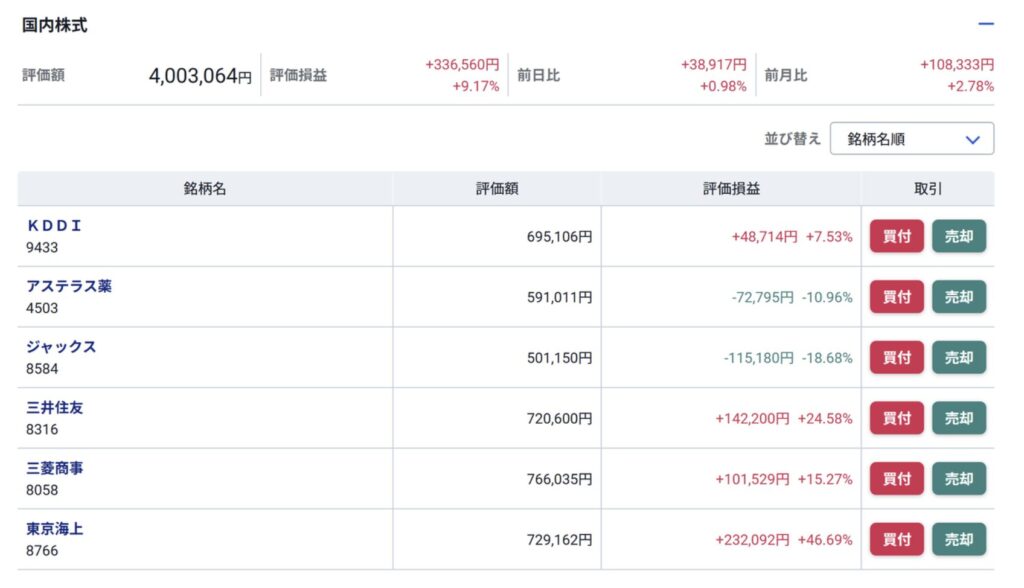
Task: Click the 銘柄名 column header
Action: 205,189
